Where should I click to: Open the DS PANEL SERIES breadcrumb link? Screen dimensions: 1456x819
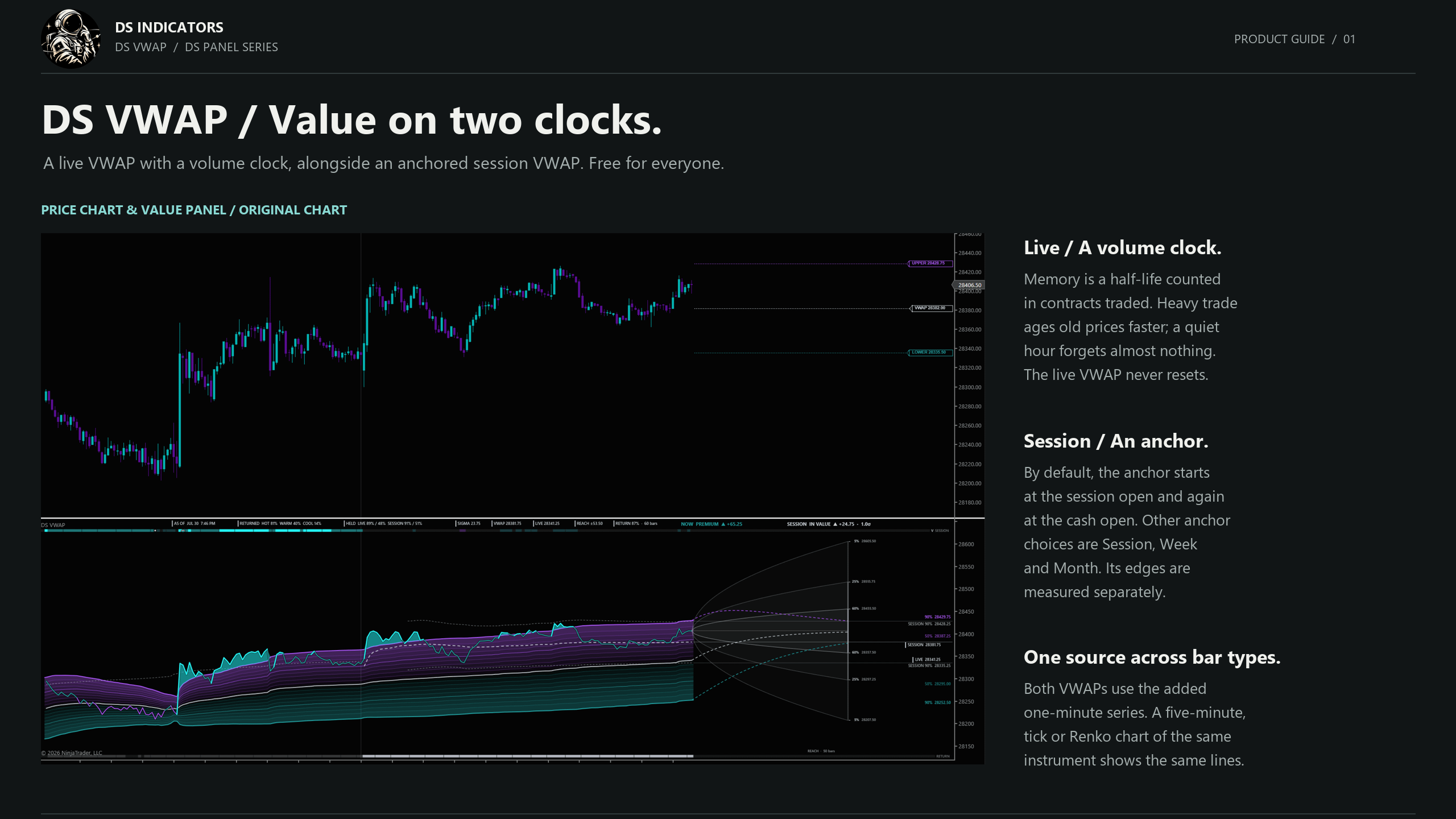click(231, 47)
